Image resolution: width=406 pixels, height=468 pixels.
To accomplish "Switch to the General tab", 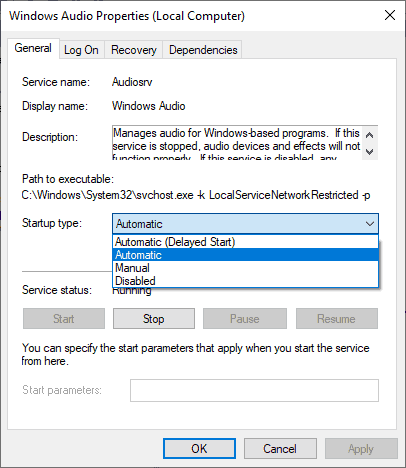I will [x=33, y=48].
